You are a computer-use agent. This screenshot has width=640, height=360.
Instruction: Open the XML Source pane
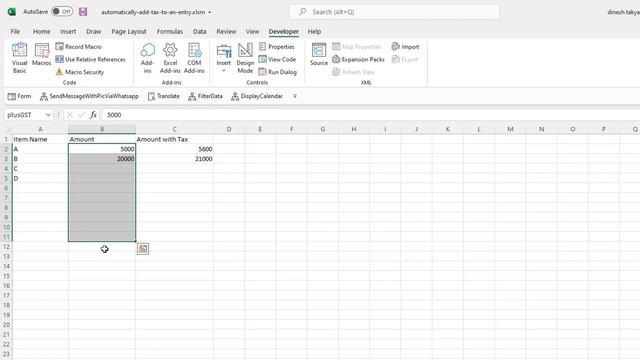click(319, 54)
